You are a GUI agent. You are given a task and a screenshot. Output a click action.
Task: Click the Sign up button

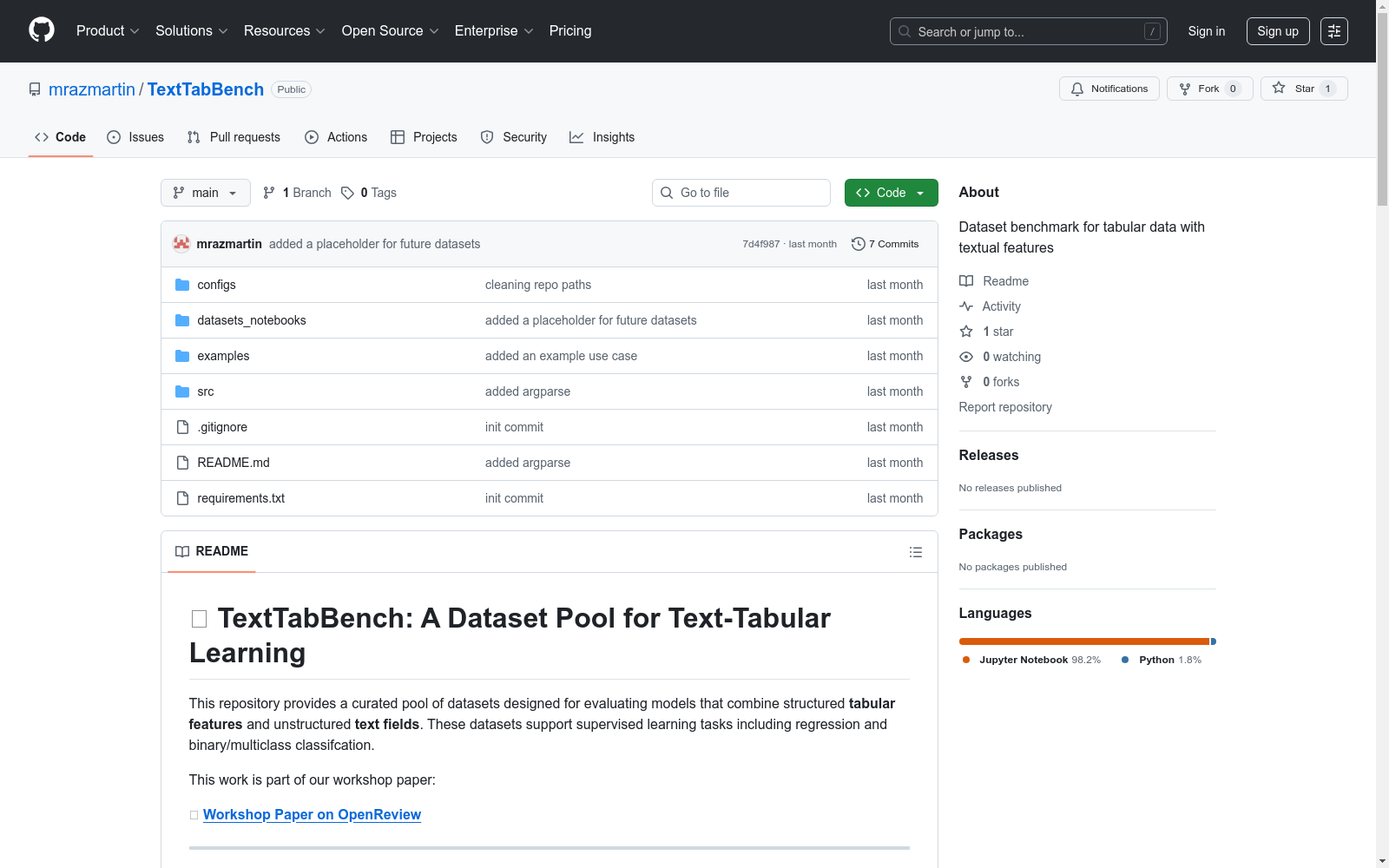pos(1278,31)
